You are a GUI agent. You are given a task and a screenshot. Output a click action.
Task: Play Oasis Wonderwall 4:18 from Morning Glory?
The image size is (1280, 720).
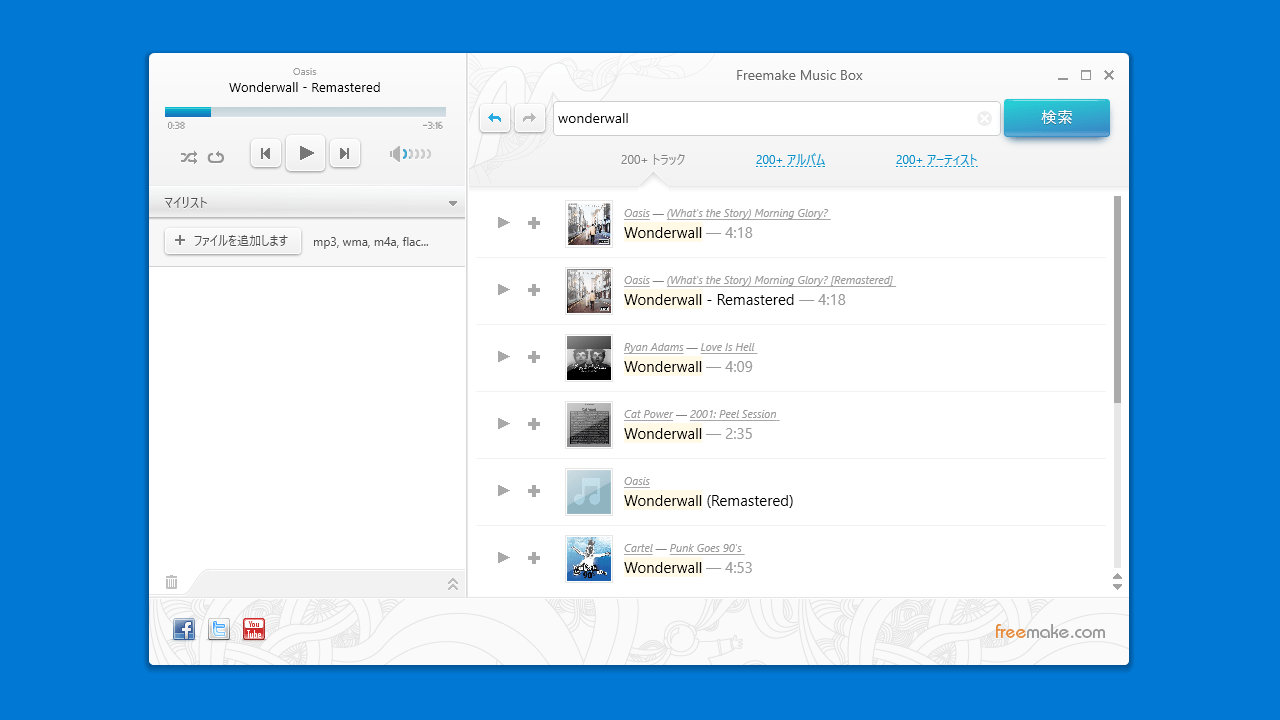pyautogui.click(x=504, y=222)
